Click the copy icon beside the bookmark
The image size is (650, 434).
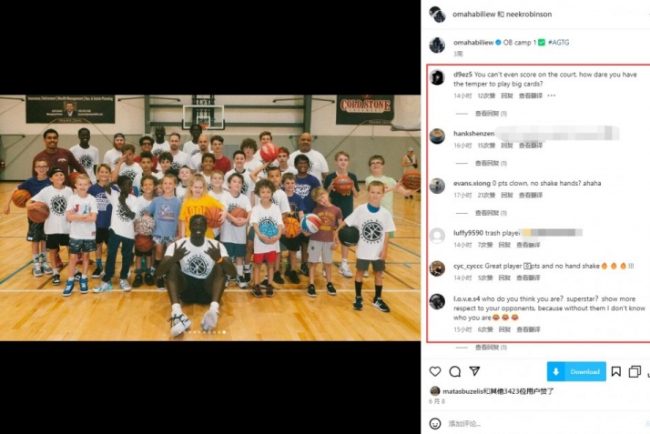(635, 371)
